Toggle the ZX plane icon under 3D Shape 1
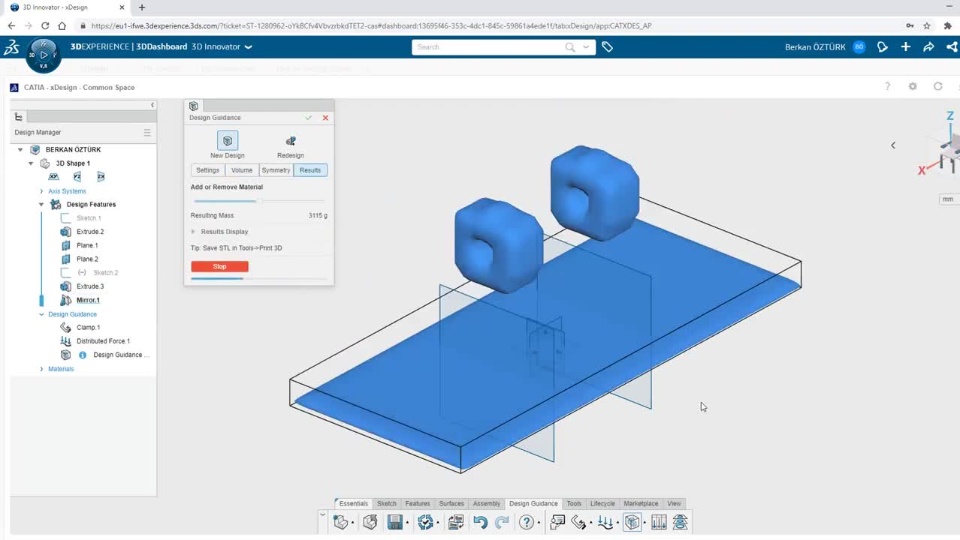960x540 pixels. click(x=101, y=177)
